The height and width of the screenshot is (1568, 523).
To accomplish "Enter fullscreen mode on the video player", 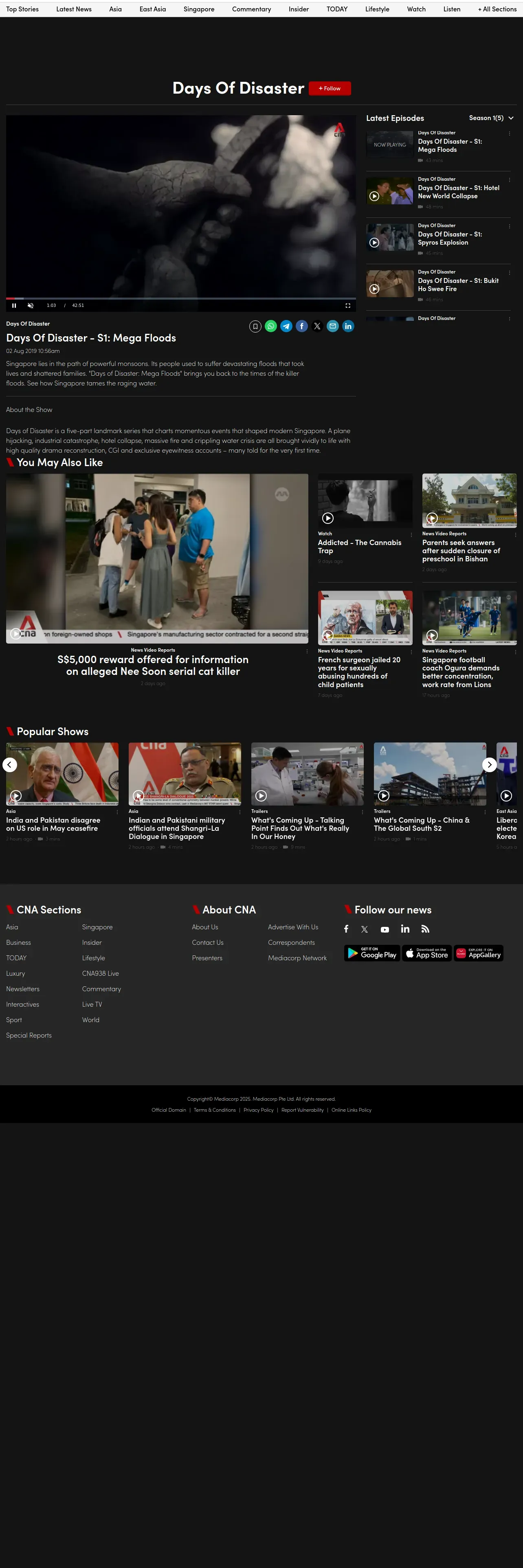I will click(x=348, y=306).
